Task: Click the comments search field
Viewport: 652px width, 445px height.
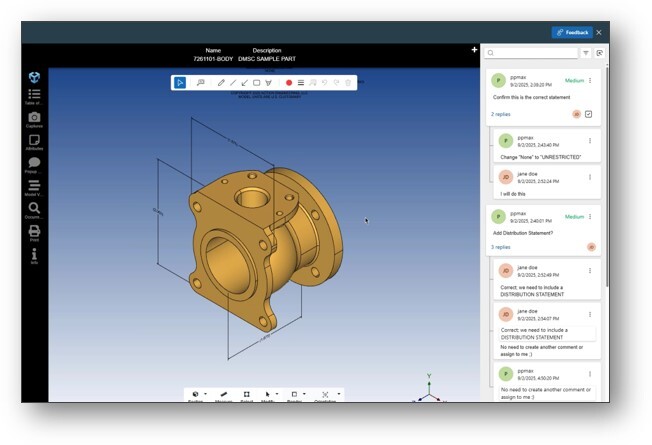Action: pyautogui.click(x=531, y=53)
